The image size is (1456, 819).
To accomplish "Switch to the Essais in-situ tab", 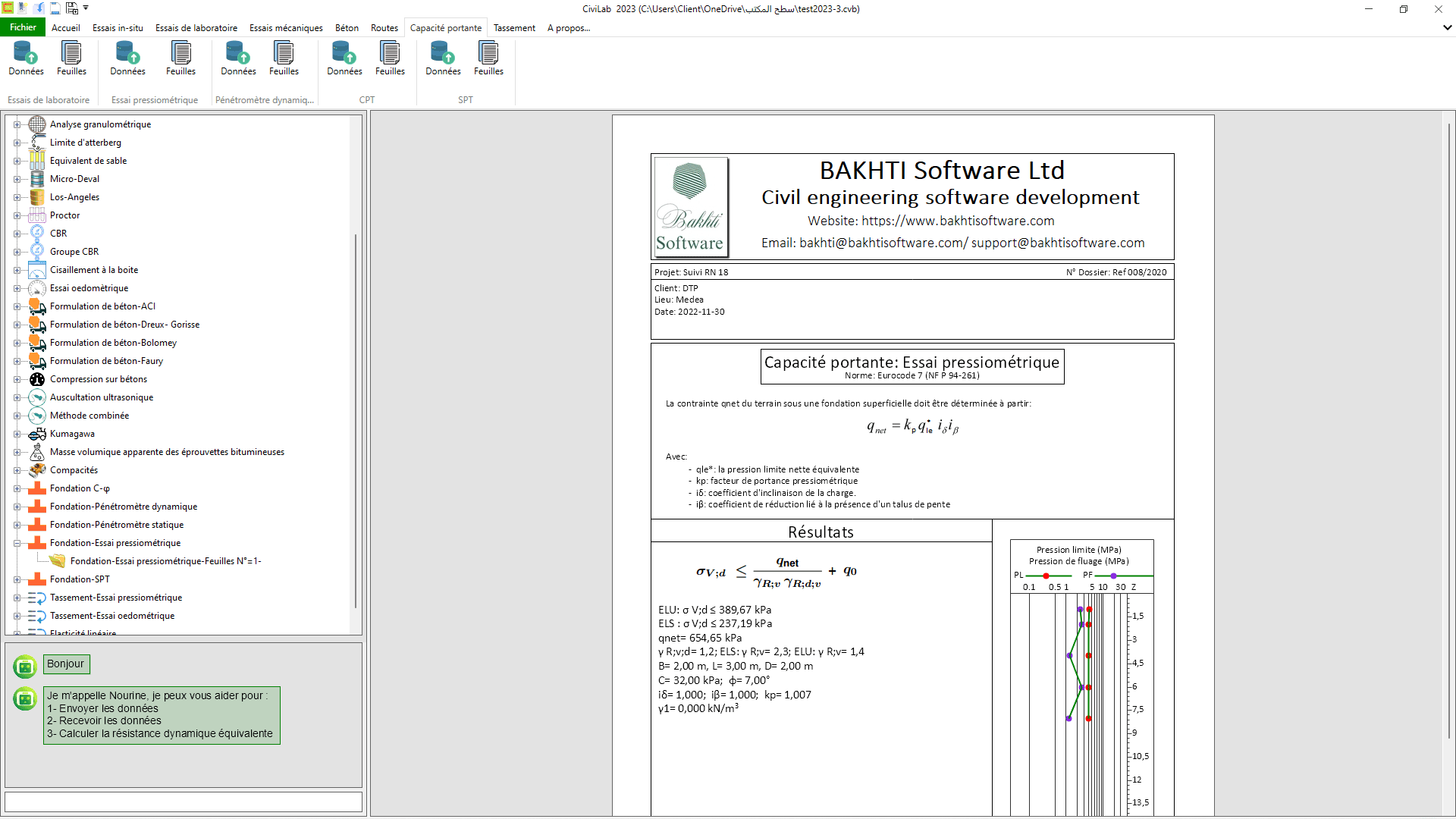I will [118, 28].
